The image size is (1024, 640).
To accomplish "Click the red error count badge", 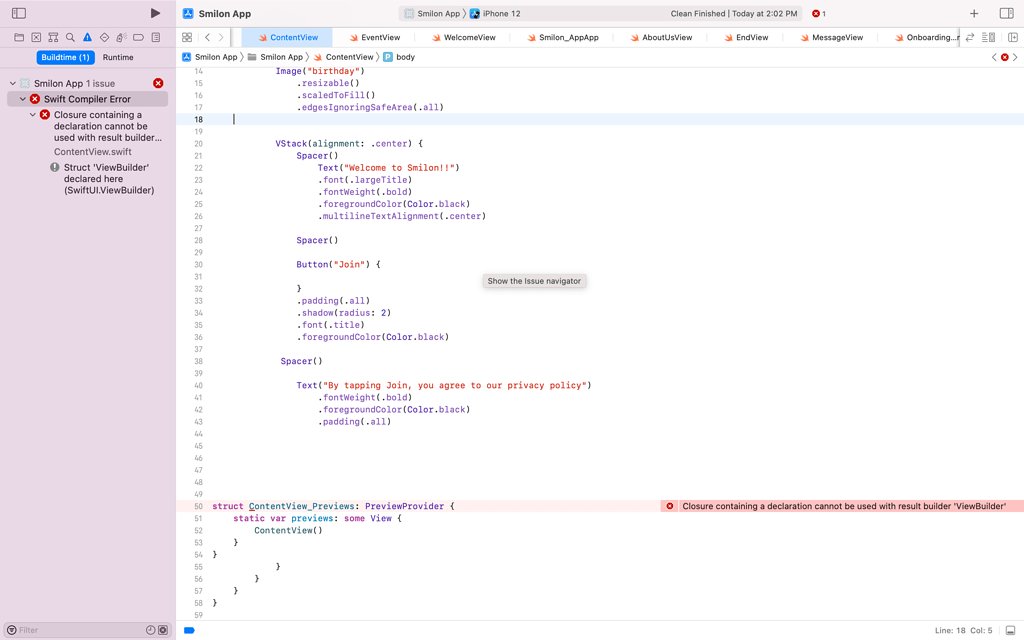I will [x=818, y=14].
